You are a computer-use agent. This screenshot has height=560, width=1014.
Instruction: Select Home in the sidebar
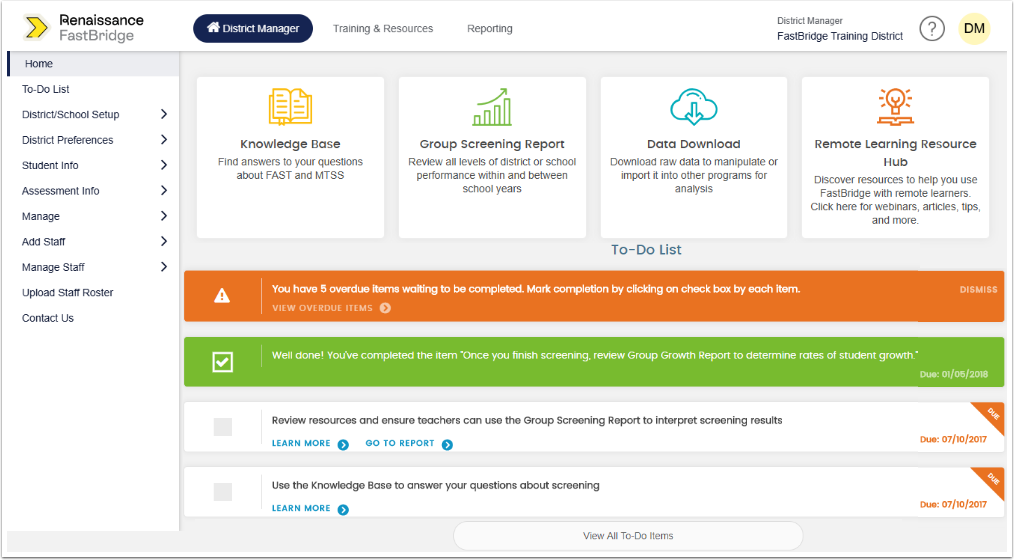coord(93,64)
